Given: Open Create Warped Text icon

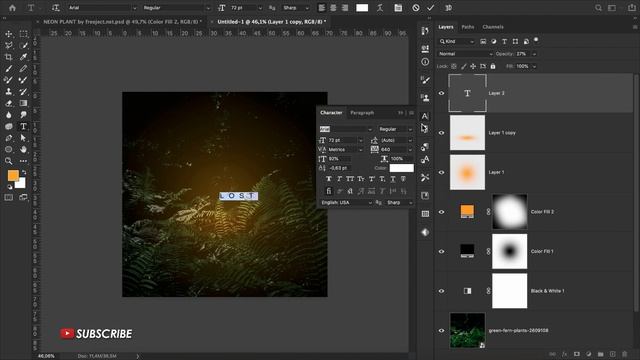Looking at the screenshot, I should [x=380, y=8].
